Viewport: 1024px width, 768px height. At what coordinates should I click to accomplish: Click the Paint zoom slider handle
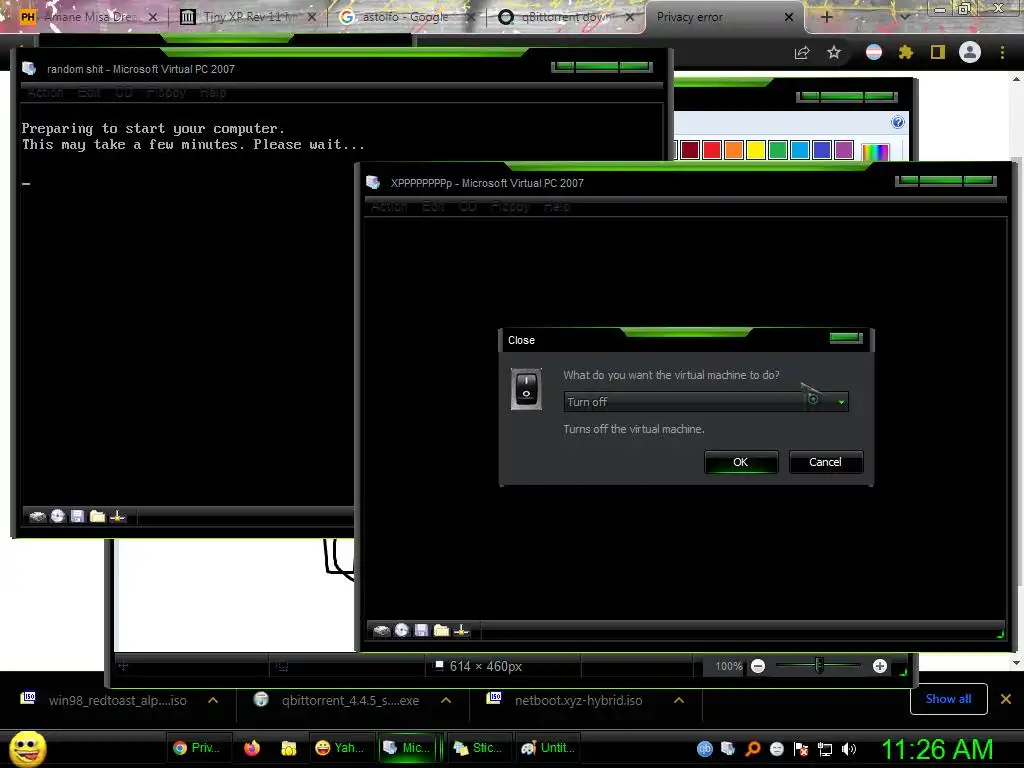pos(819,666)
